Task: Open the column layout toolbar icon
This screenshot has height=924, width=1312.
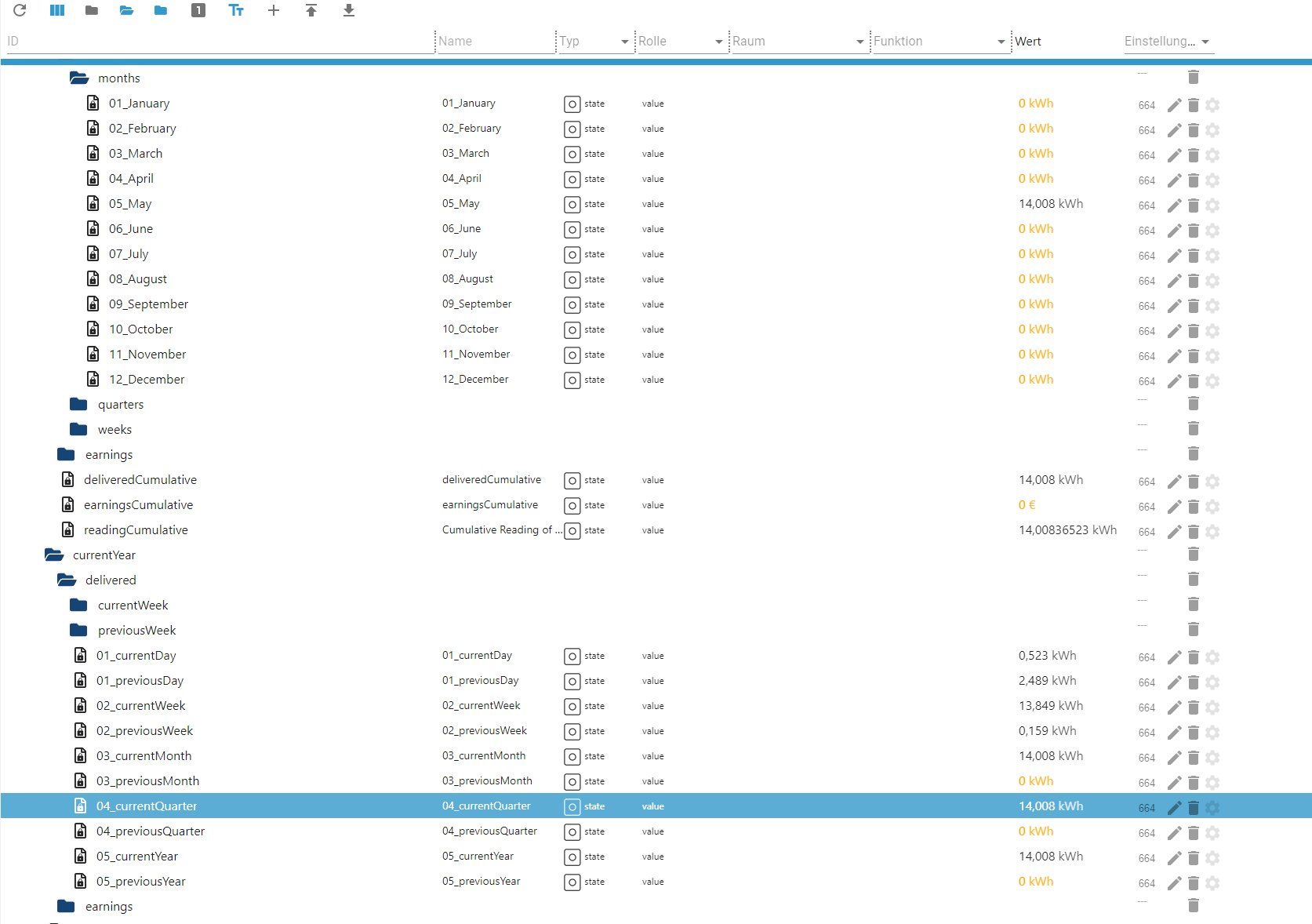Action: pos(57,10)
